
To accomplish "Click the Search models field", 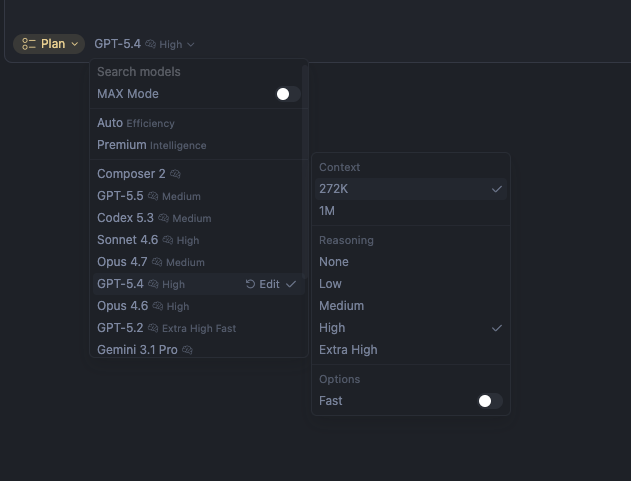I will (x=199, y=72).
